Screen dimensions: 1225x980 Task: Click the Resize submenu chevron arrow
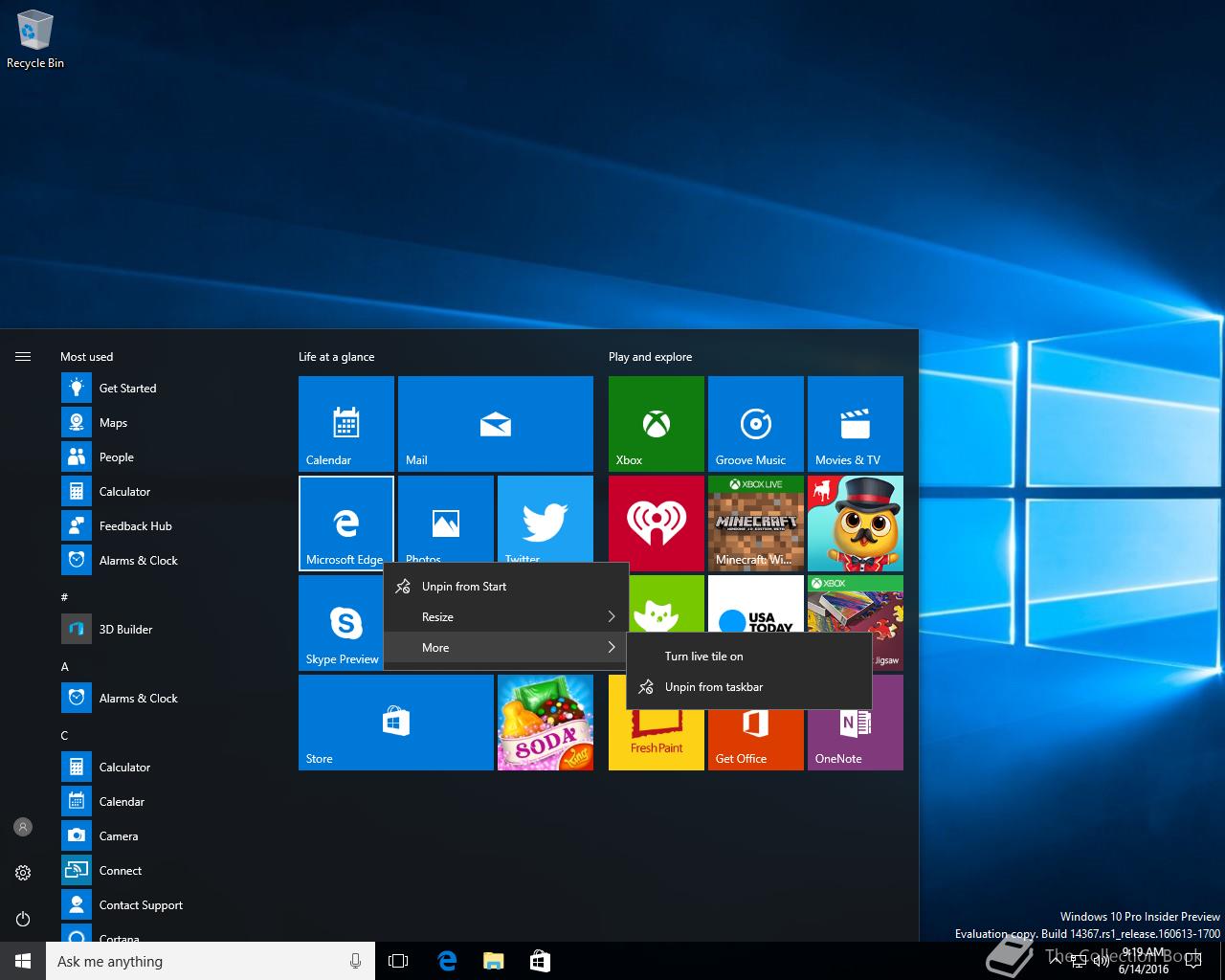[x=612, y=616]
